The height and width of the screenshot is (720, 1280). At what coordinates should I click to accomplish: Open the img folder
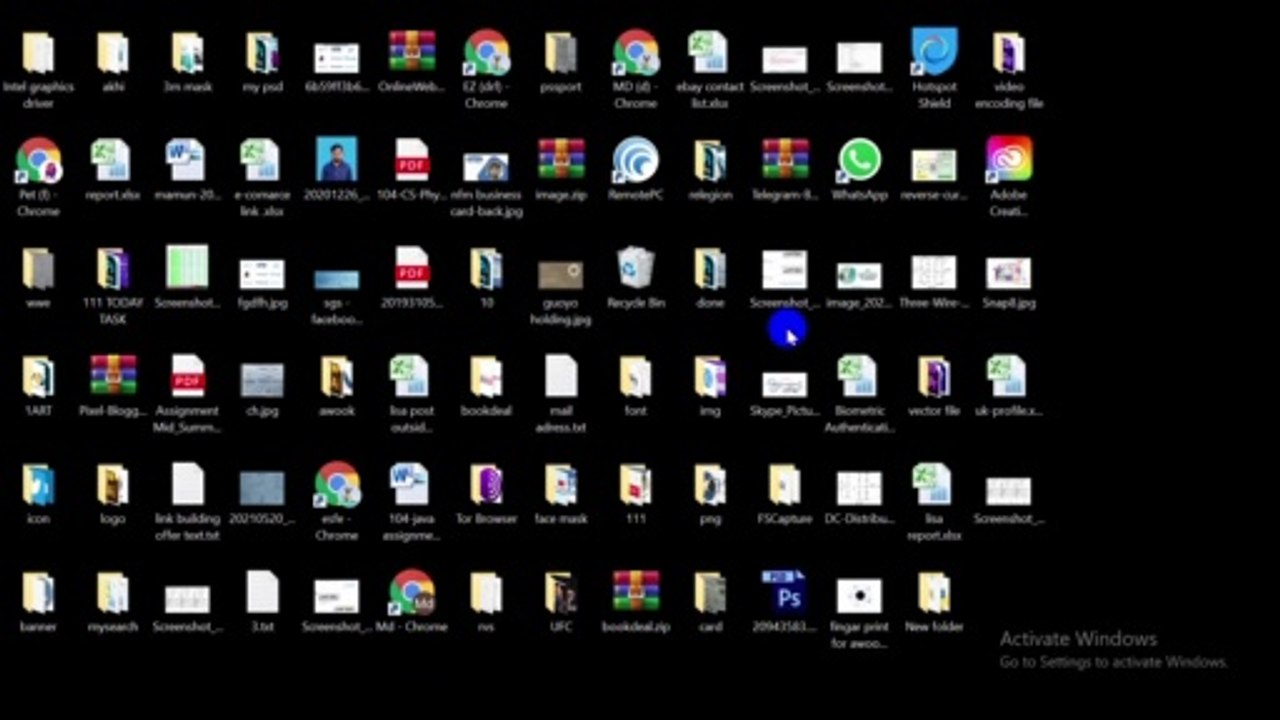(x=710, y=377)
